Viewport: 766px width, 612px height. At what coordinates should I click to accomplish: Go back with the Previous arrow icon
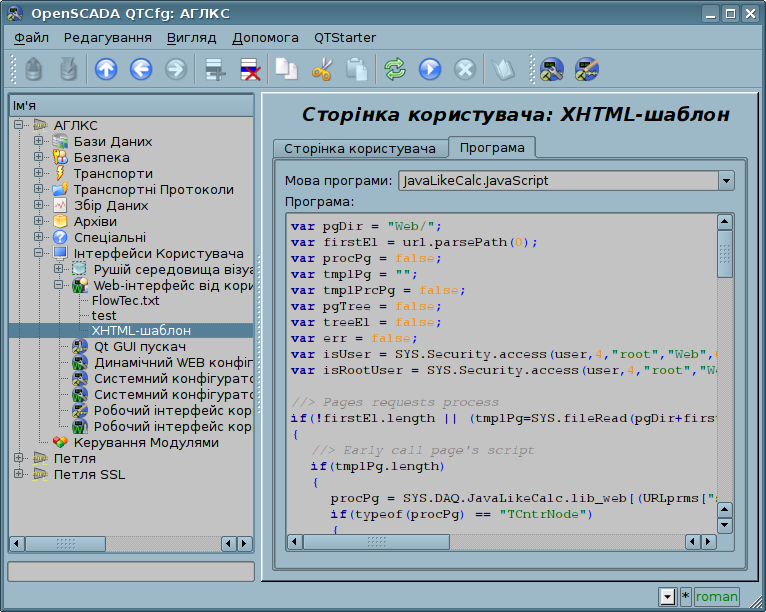pyautogui.click(x=141, y=69)
